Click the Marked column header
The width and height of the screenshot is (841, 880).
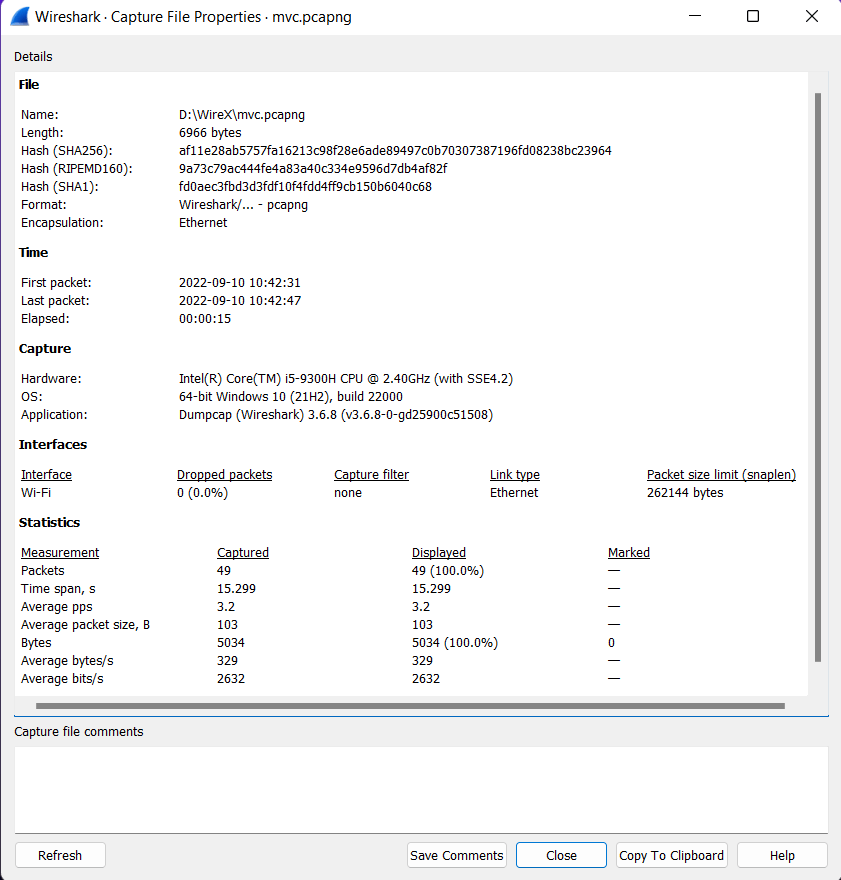point(629,552)
